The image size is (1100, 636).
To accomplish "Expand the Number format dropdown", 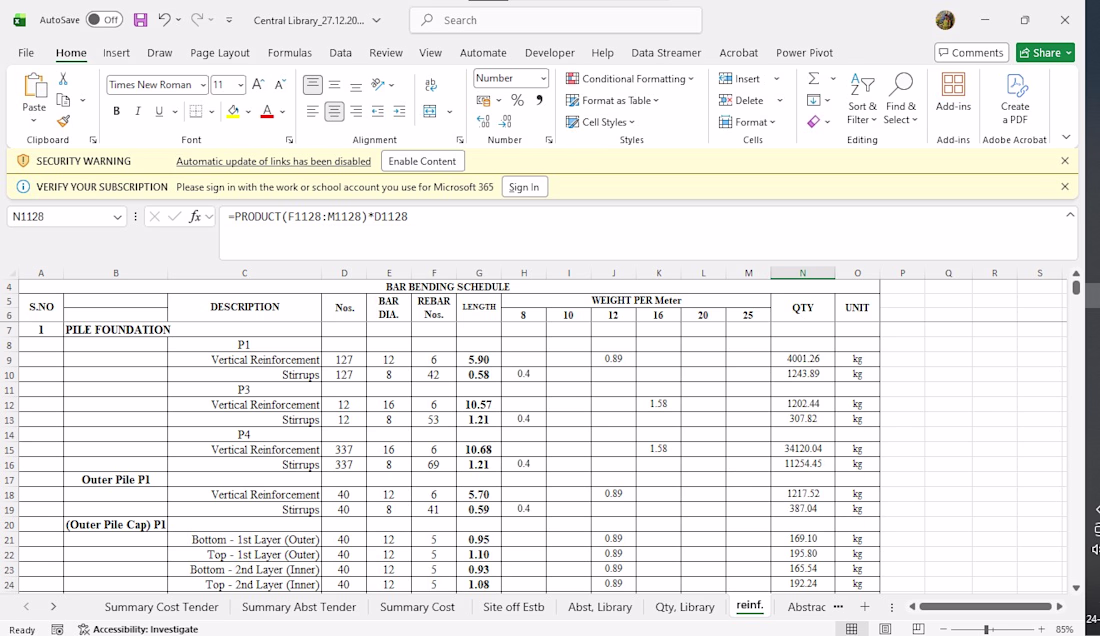I will click(x=542, y=79).
